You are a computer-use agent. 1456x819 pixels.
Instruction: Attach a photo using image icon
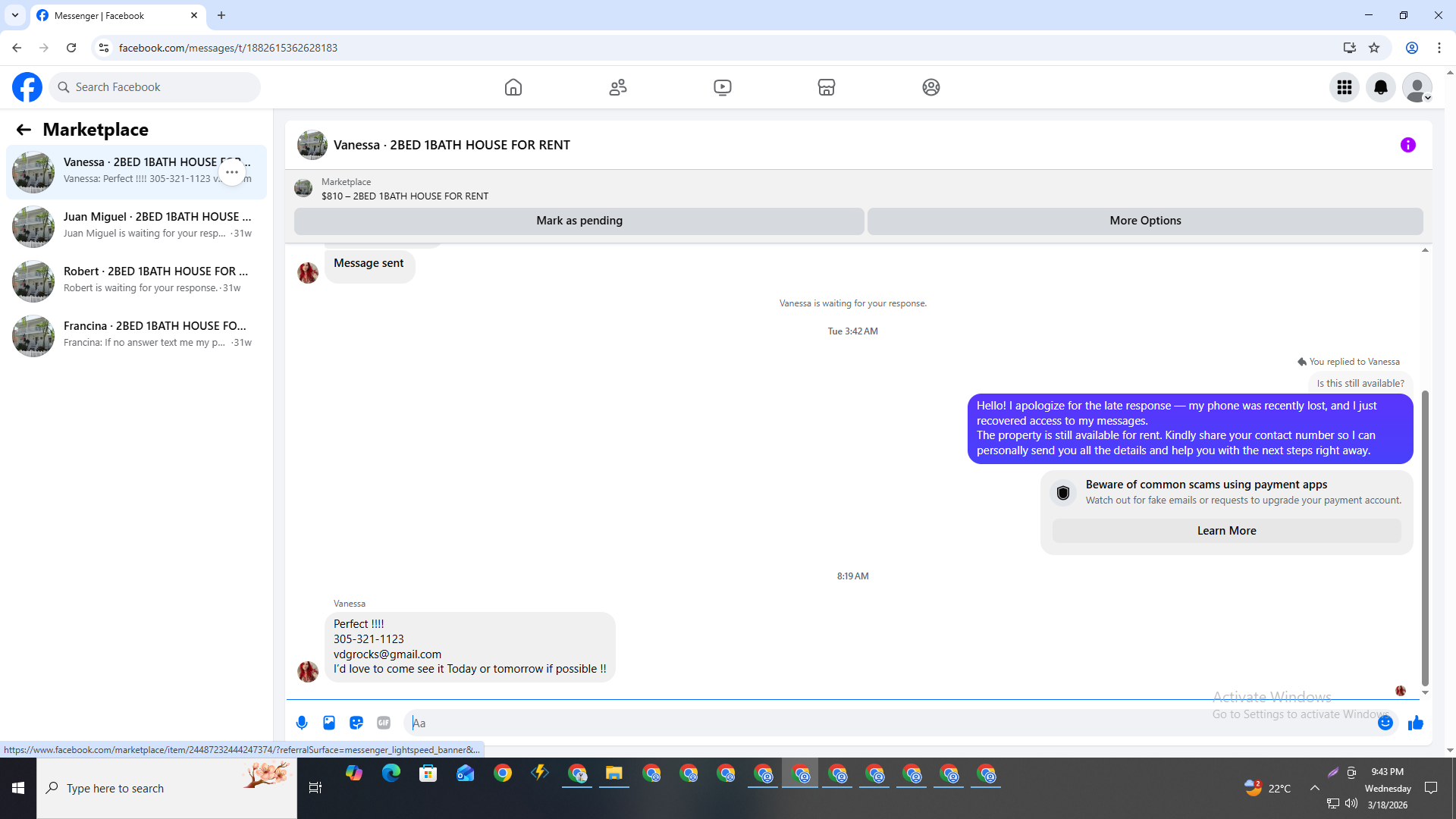329,723
